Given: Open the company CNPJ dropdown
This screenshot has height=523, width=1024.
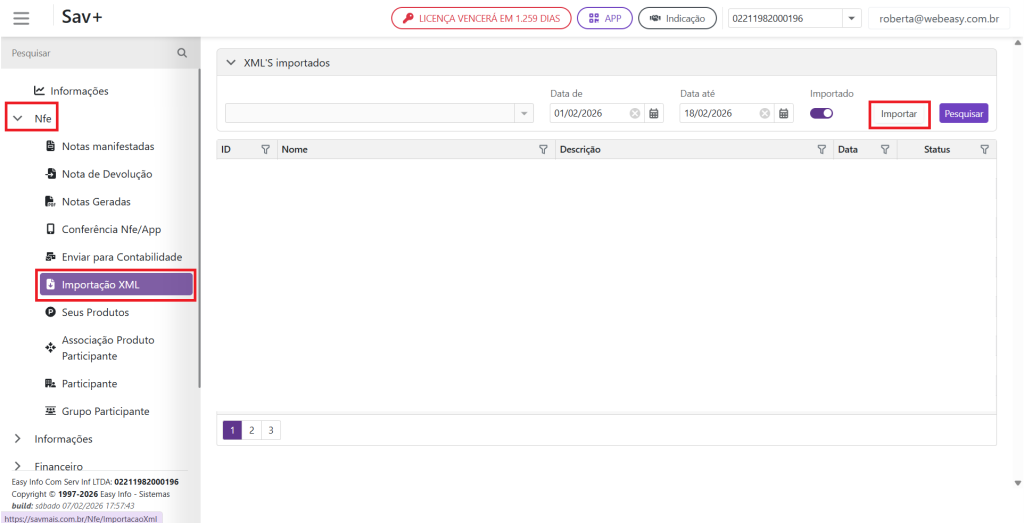Looking at the screenshot, I should click(x=850, y=19).
